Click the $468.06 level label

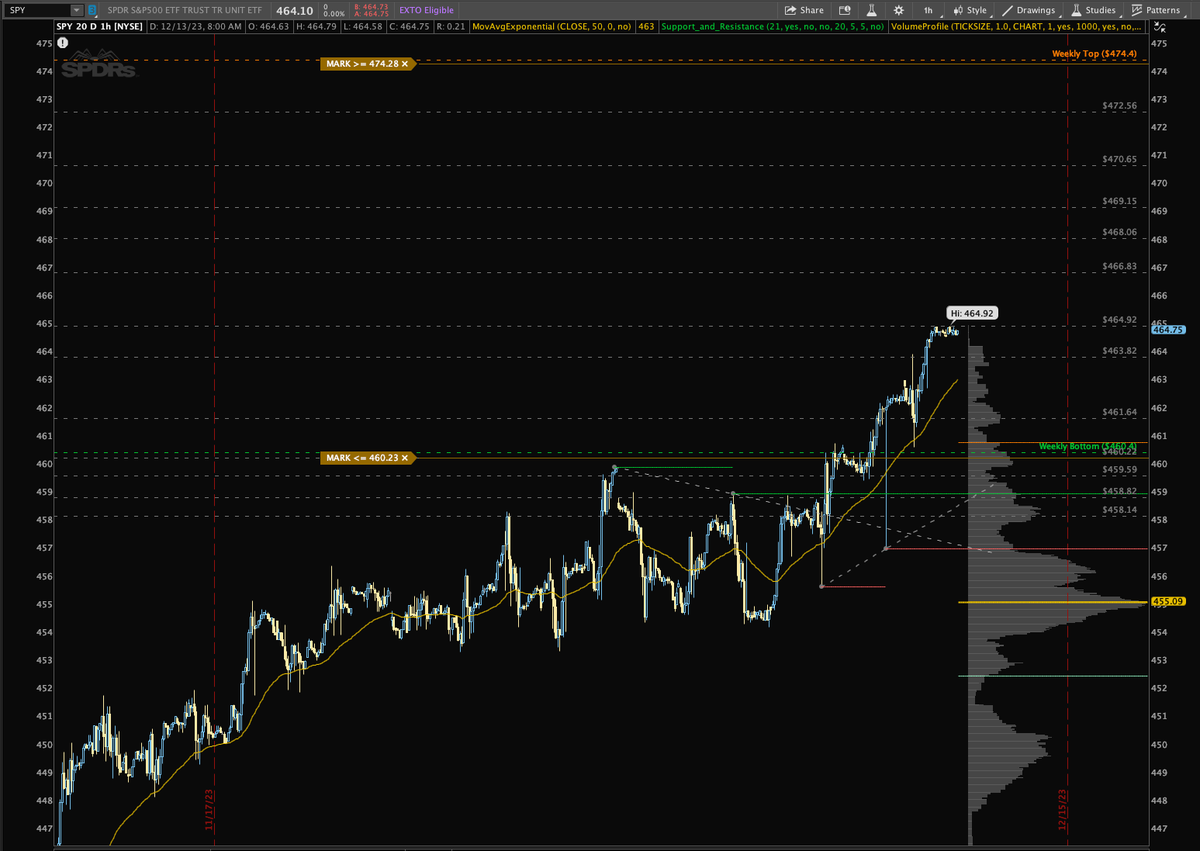(1120, 232)
